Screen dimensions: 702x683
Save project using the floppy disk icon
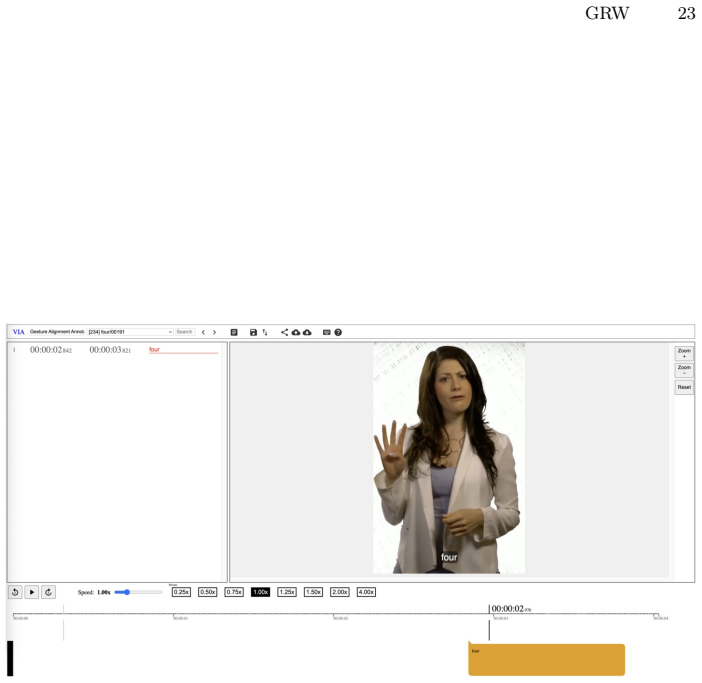[x=253, y=332]
